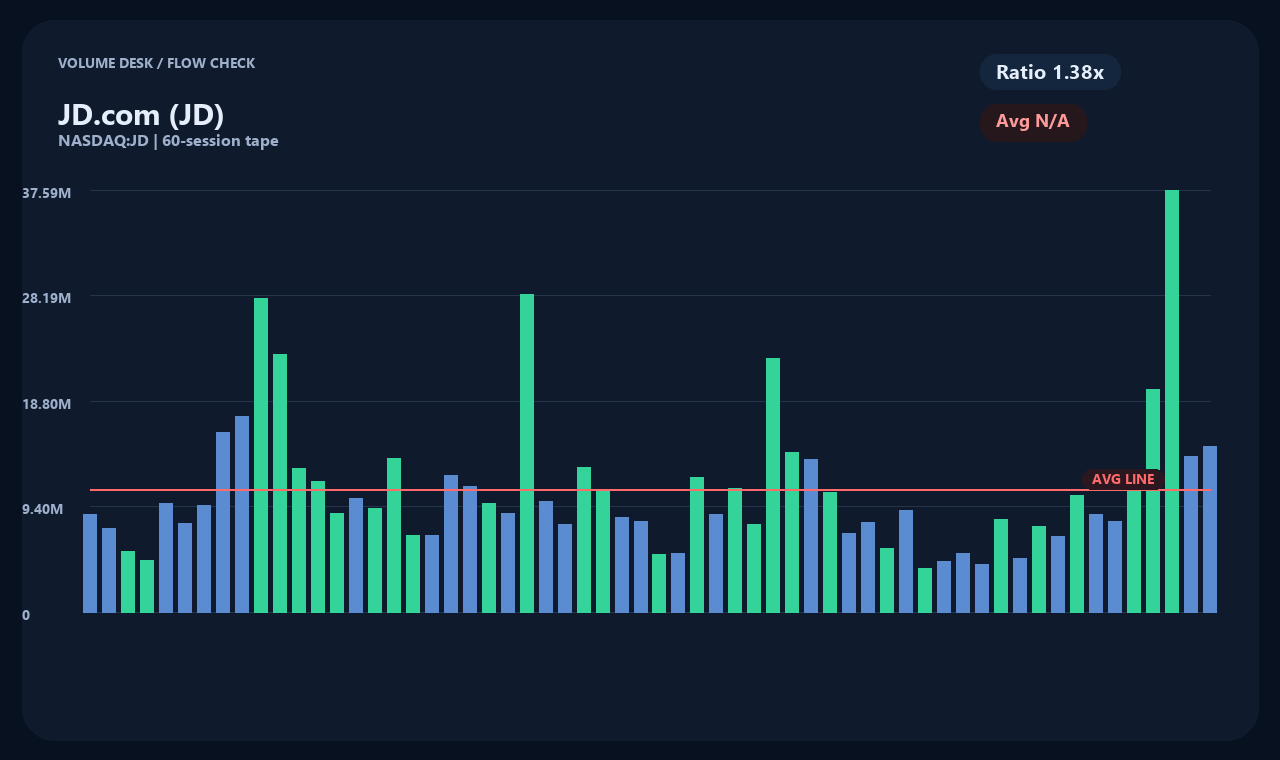The height and width of the screenshot is (760, 1280).
Task: Click the Ratio 1.38x pill
Action: coord(1050,72)
